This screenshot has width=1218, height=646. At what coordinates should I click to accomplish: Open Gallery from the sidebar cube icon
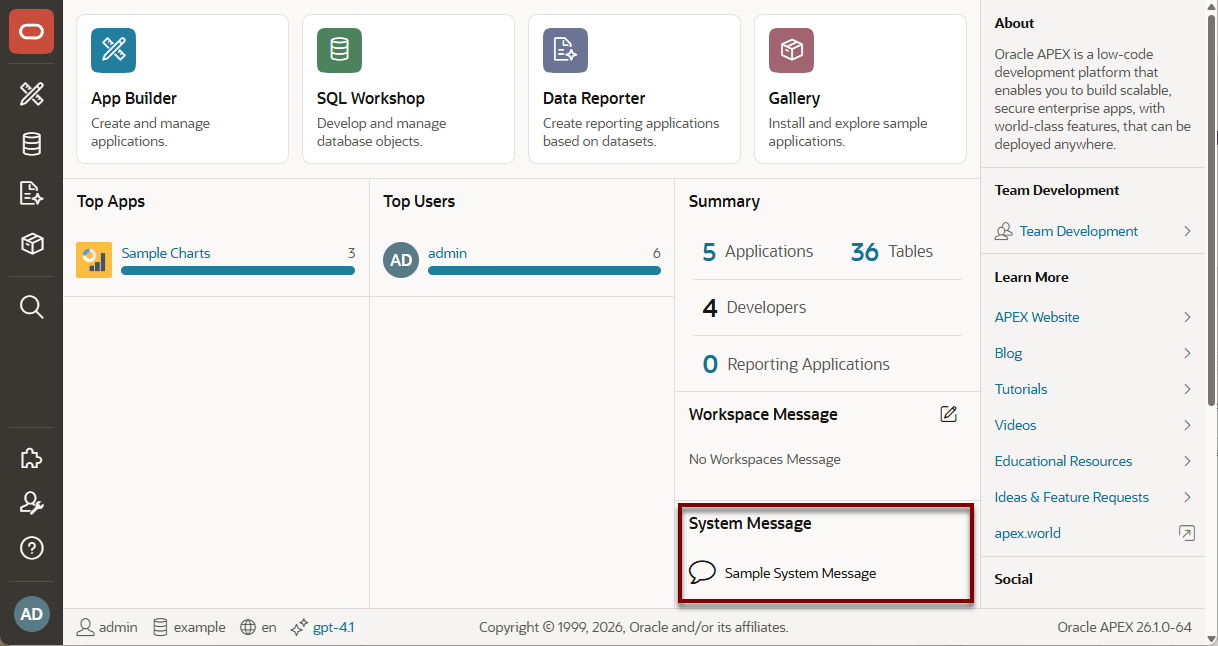coord(31,243)
